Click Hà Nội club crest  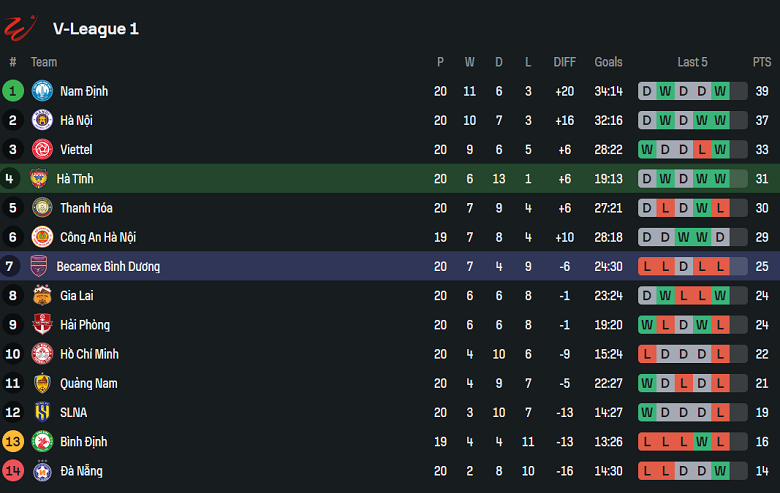click(42, 120)
